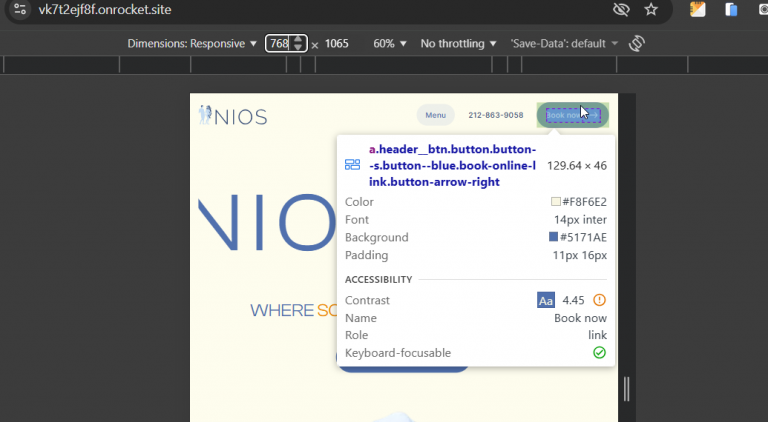Image resolution: width=768 pixels, height=422 pixels.
Task: Click the width stepper arrows beside 768
Action: 298,44
